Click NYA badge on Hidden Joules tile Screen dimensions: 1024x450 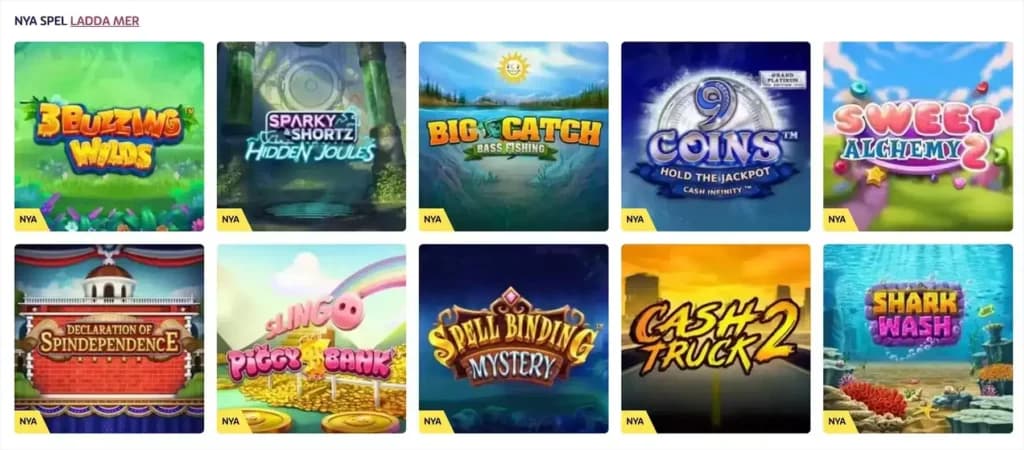[232, 219]
